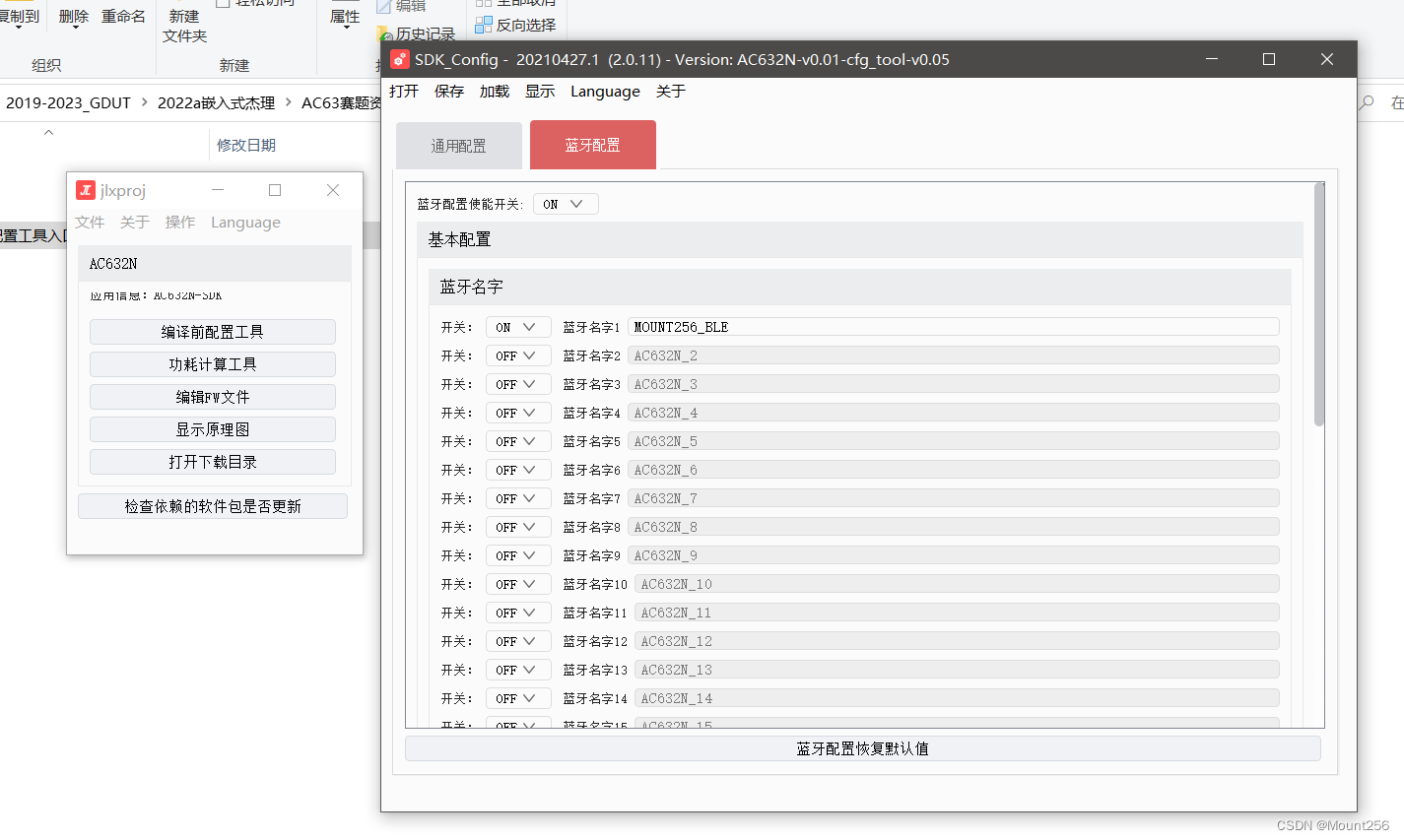Click the AC632N header in jlxproj
The image size is (1404, 840).
click(x=215, y=264)
